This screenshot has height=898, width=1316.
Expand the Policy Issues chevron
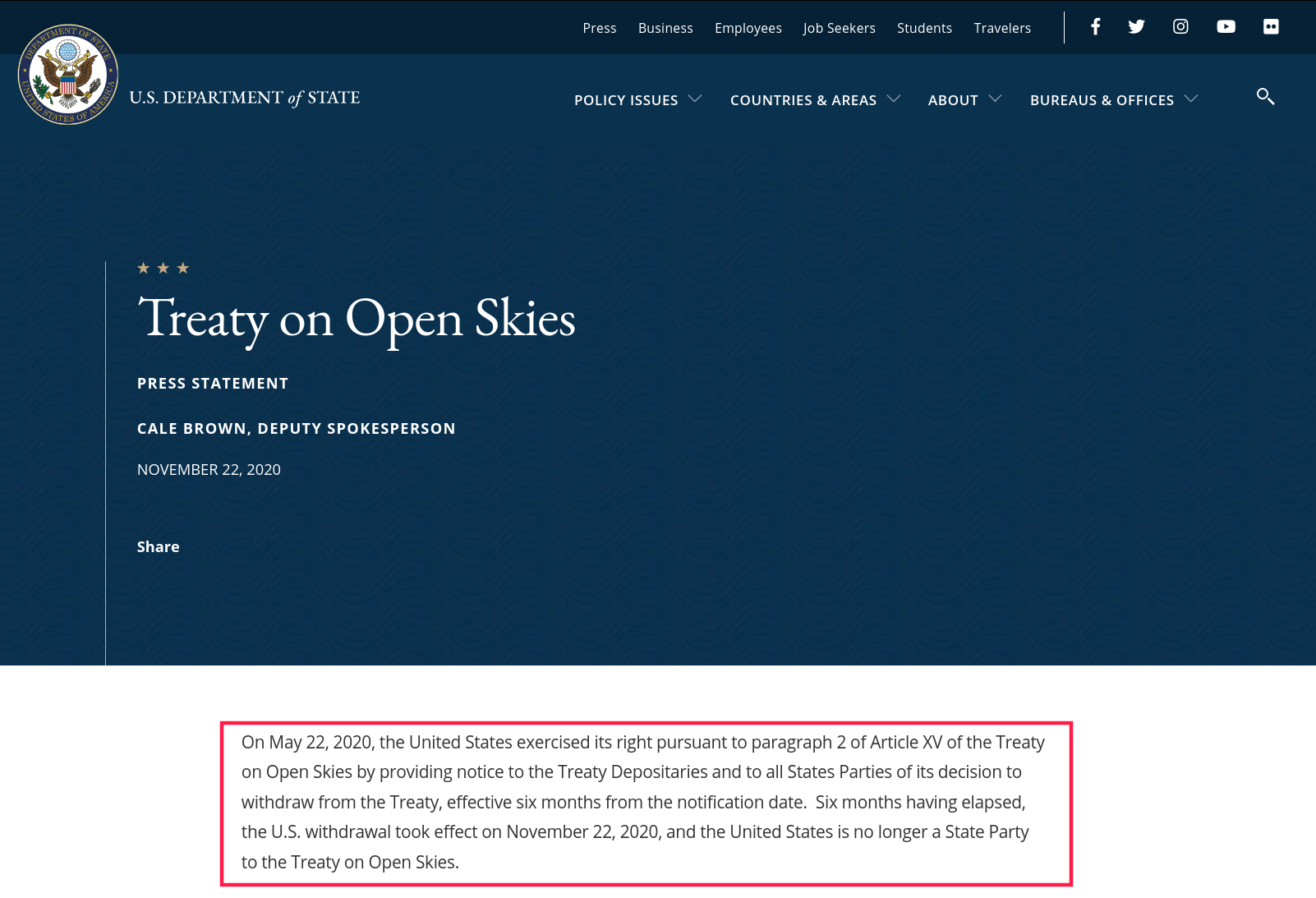coord(695,99)
